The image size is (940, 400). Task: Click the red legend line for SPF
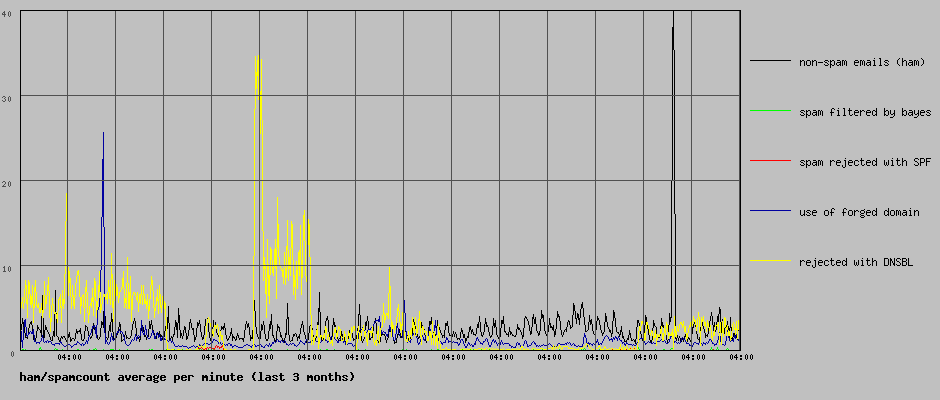pyautogui.click(x=770, y=160)
